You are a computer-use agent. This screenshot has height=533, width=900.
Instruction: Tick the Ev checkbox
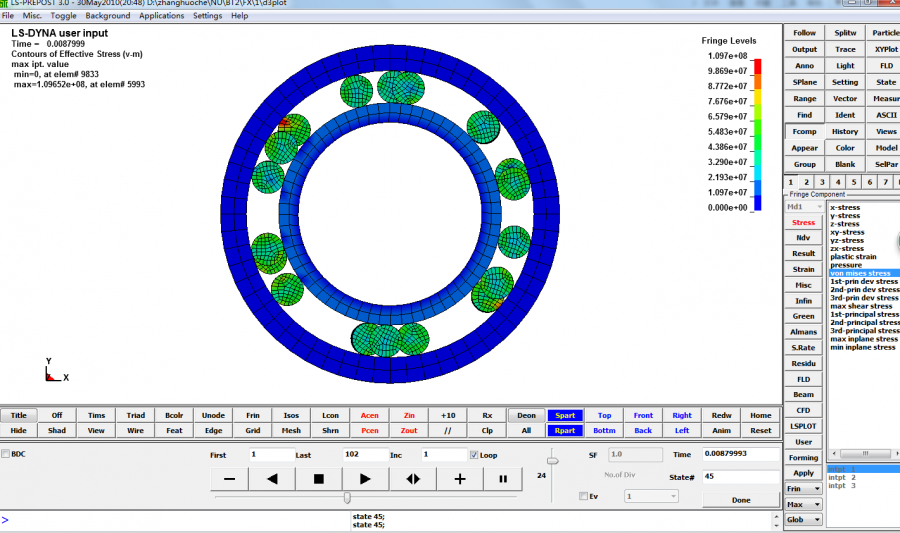[x=584, y=496]
